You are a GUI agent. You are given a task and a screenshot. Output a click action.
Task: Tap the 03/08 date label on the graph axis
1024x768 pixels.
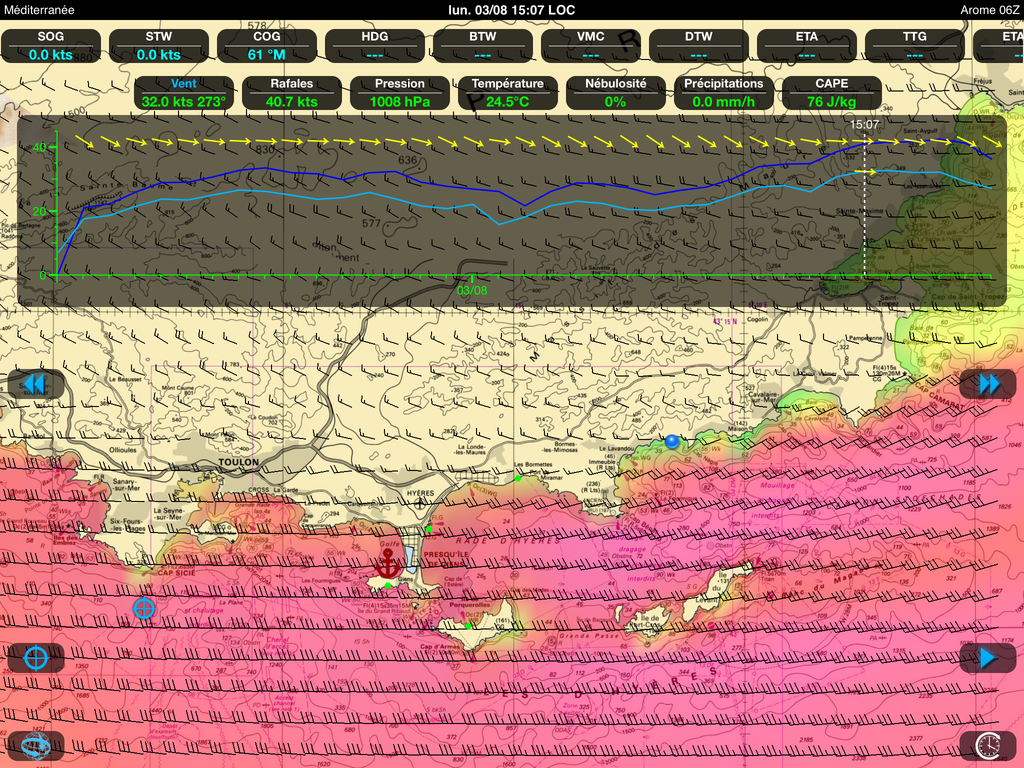(472, 291)
